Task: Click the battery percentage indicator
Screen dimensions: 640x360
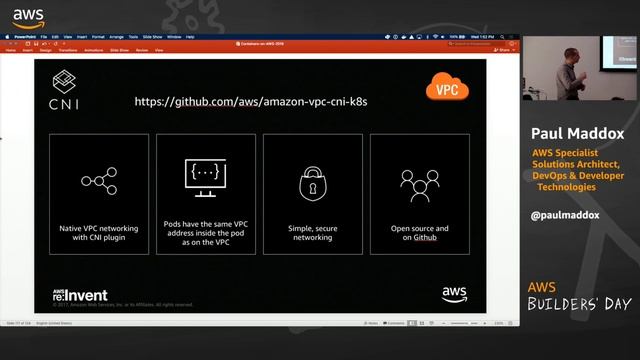Action: pos(457,37)
